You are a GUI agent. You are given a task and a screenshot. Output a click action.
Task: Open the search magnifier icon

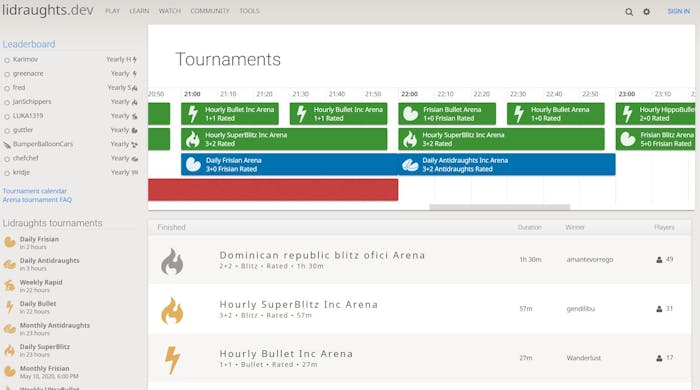629,12
